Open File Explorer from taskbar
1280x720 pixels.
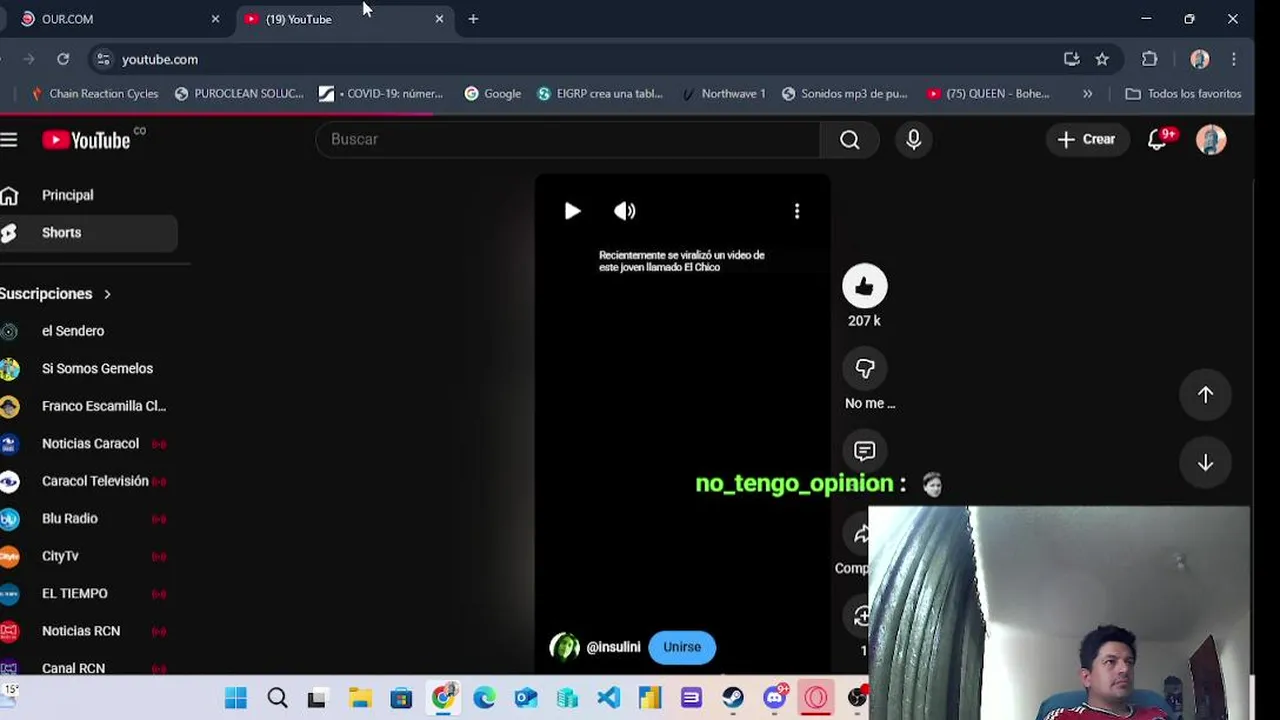point(360,698)
